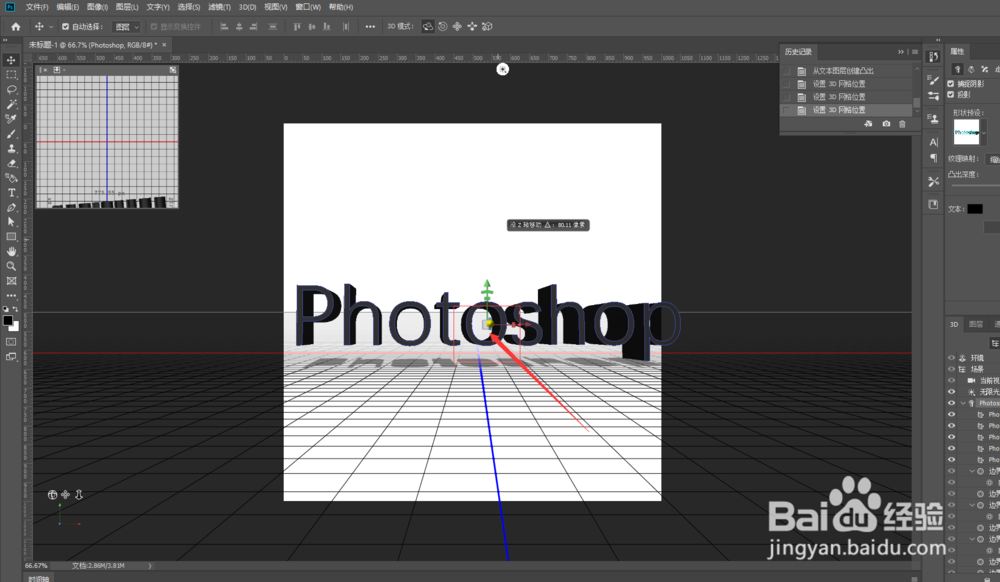Toggle visibility of 当前视图 camera row
Image resolution: width=1000 pixels, height=582 pixels.
(x=952, y=381)
